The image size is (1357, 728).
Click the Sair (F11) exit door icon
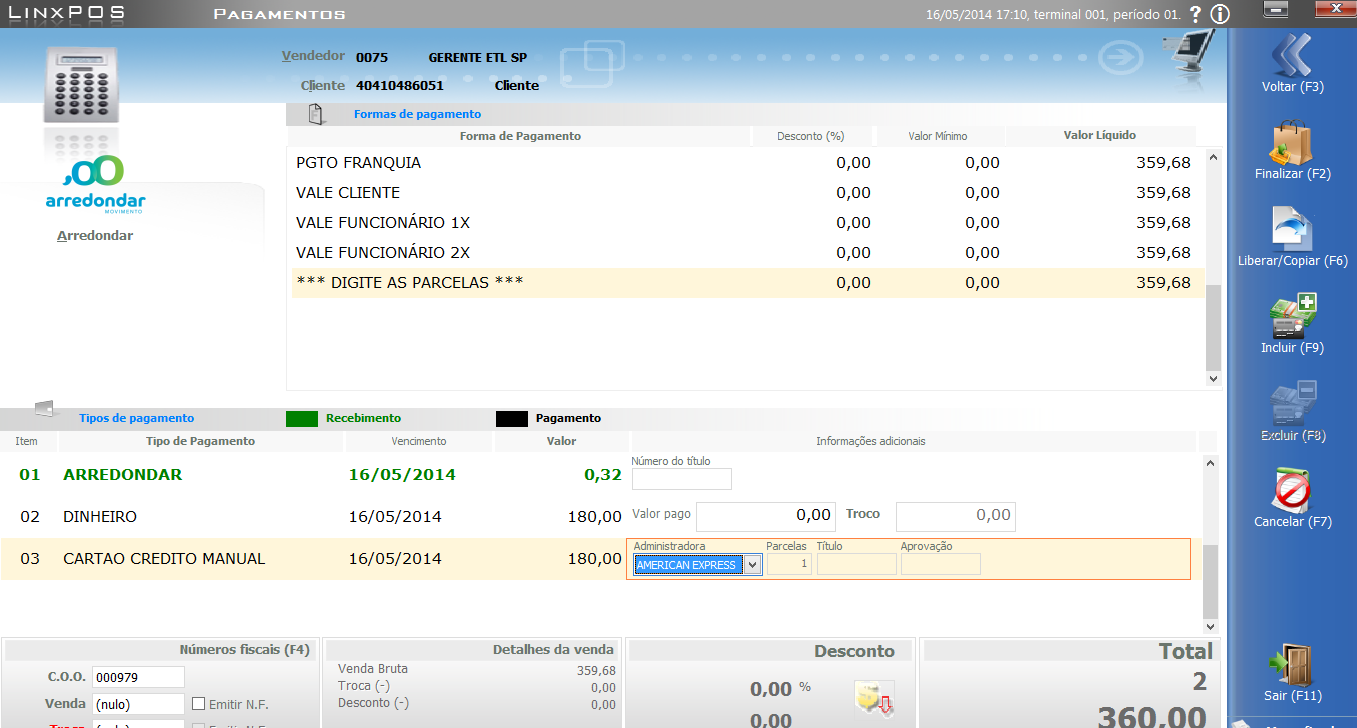pyautogui.click(x=1292, y=665)
